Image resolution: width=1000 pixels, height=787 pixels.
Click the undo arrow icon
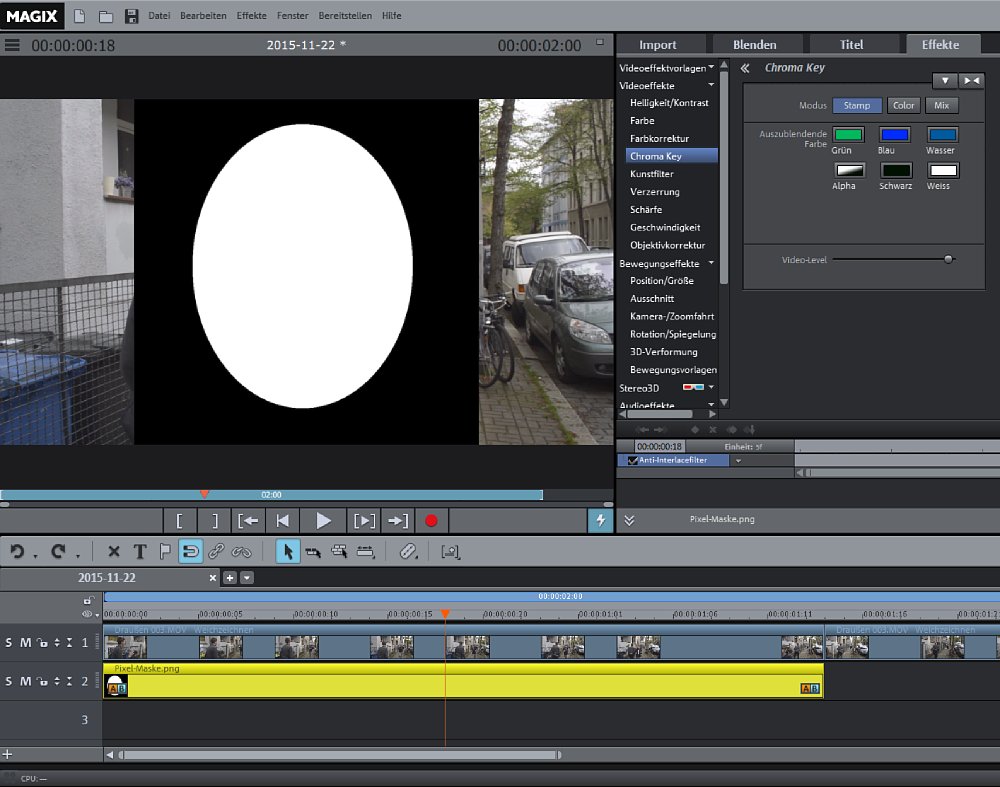[x=17, y=551]
